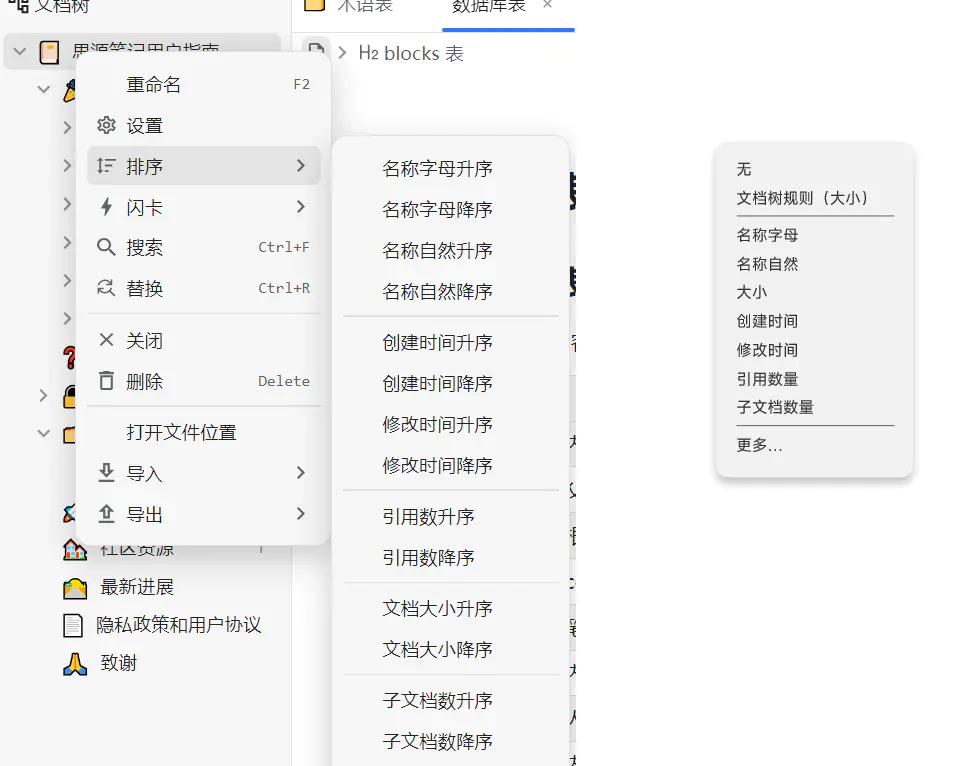The width and height of the screenshot is (962, 766).
Task: Expand the tree chevron beside the lock icon
Action: pos(44,396)
